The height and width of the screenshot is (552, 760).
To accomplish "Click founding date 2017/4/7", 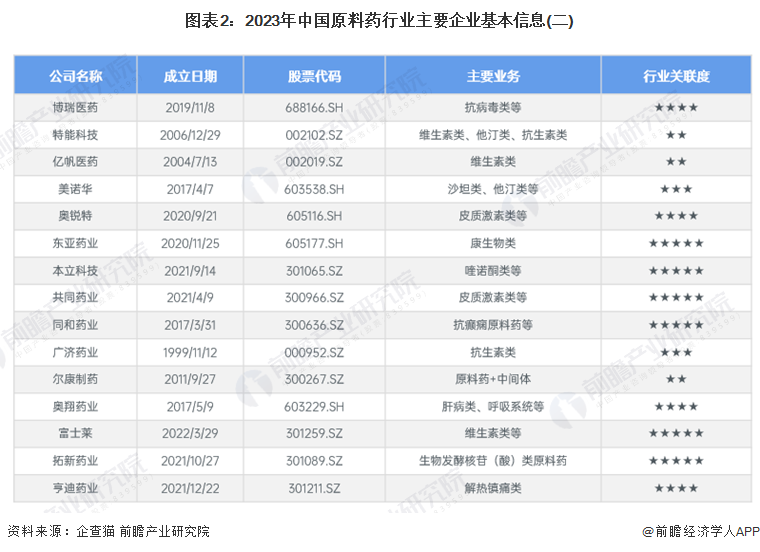I will [x=190, y=189].
